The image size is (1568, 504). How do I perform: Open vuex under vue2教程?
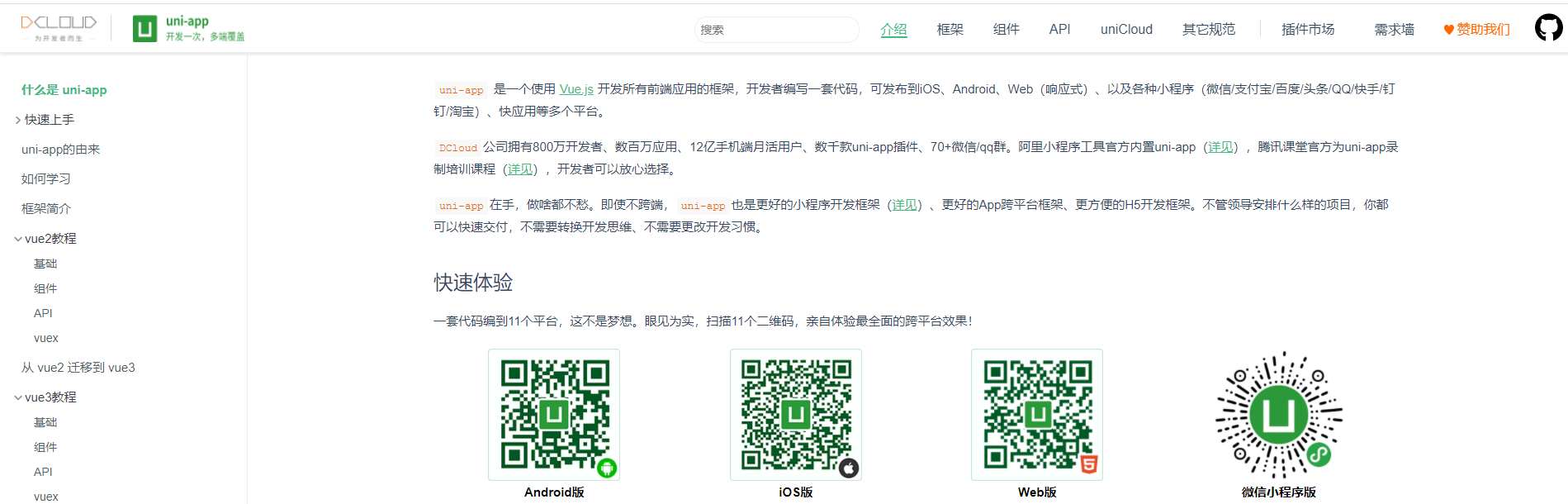click(46, 338)
